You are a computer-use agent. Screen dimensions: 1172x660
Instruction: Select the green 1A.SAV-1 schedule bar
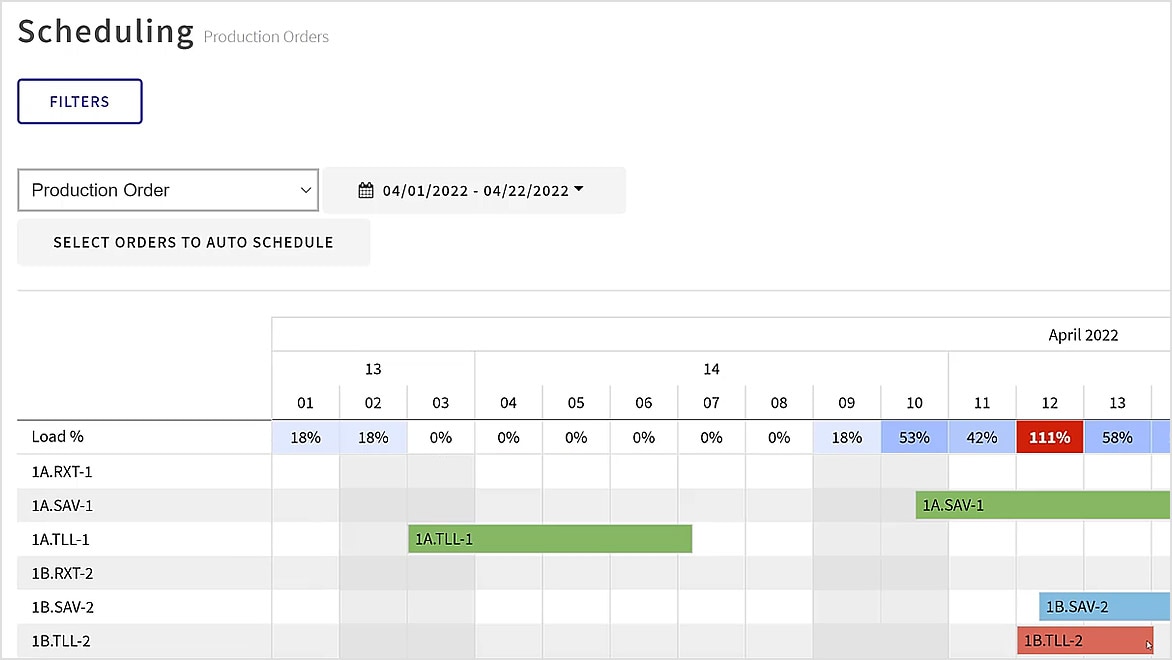pyautogui.click(x=1040, y=505)
